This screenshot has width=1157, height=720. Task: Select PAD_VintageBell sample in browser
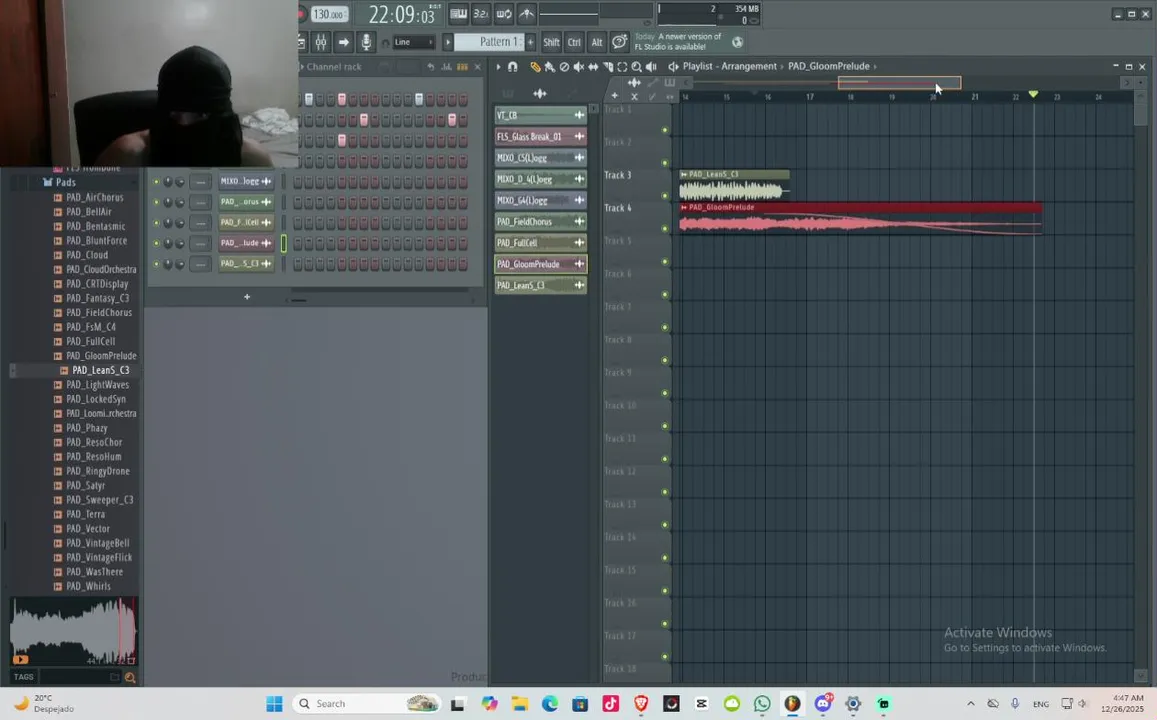[96, 543]
